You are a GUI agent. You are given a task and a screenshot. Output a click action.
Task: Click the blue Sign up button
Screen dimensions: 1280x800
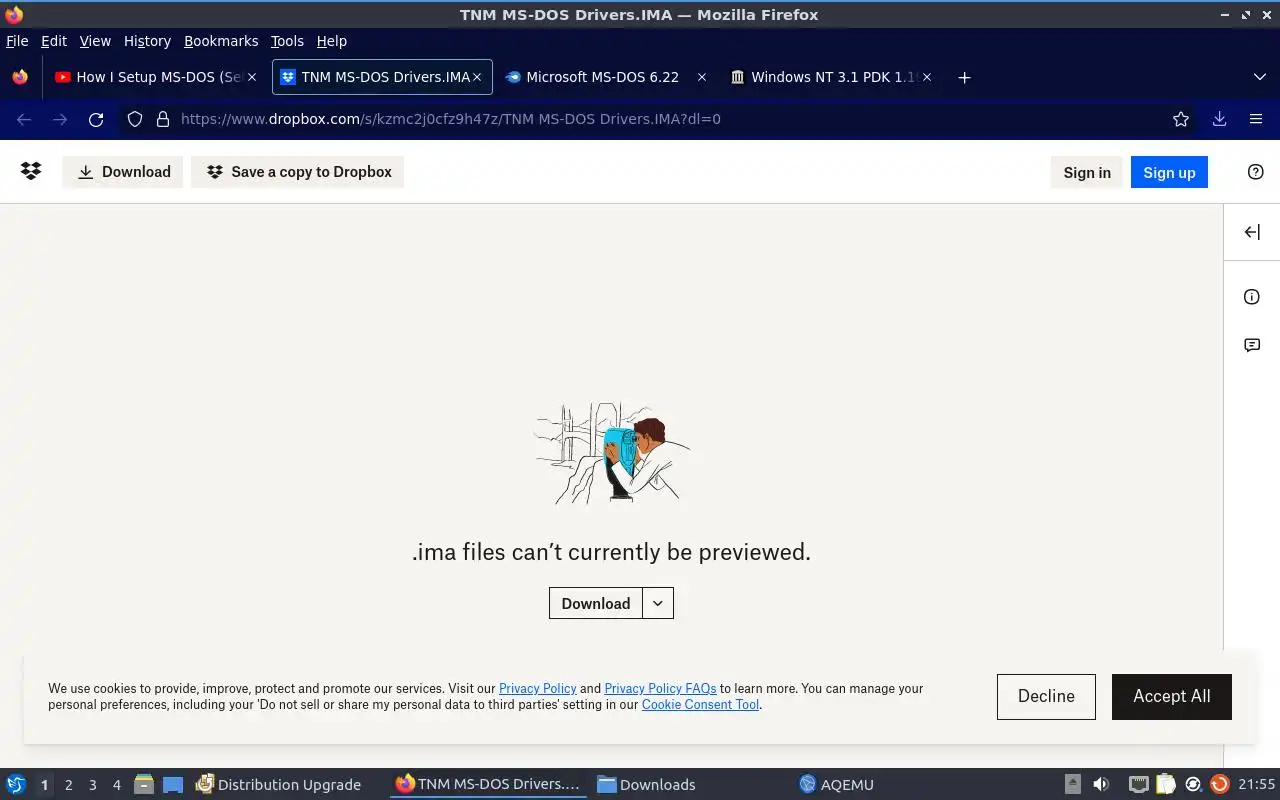click(1169, 172)
